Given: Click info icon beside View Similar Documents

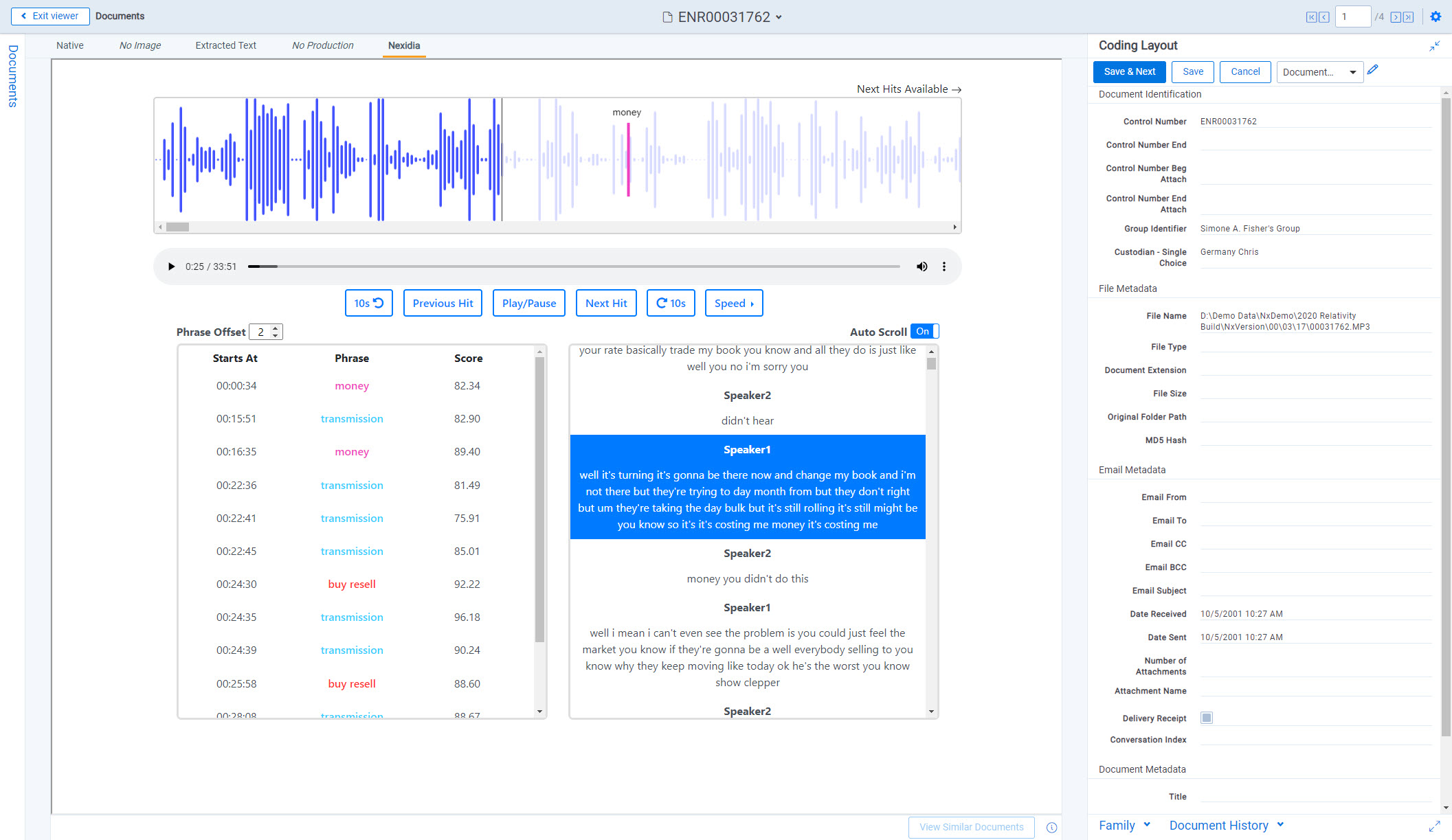Looking at the screenshot, I should tap(1051, 827).
